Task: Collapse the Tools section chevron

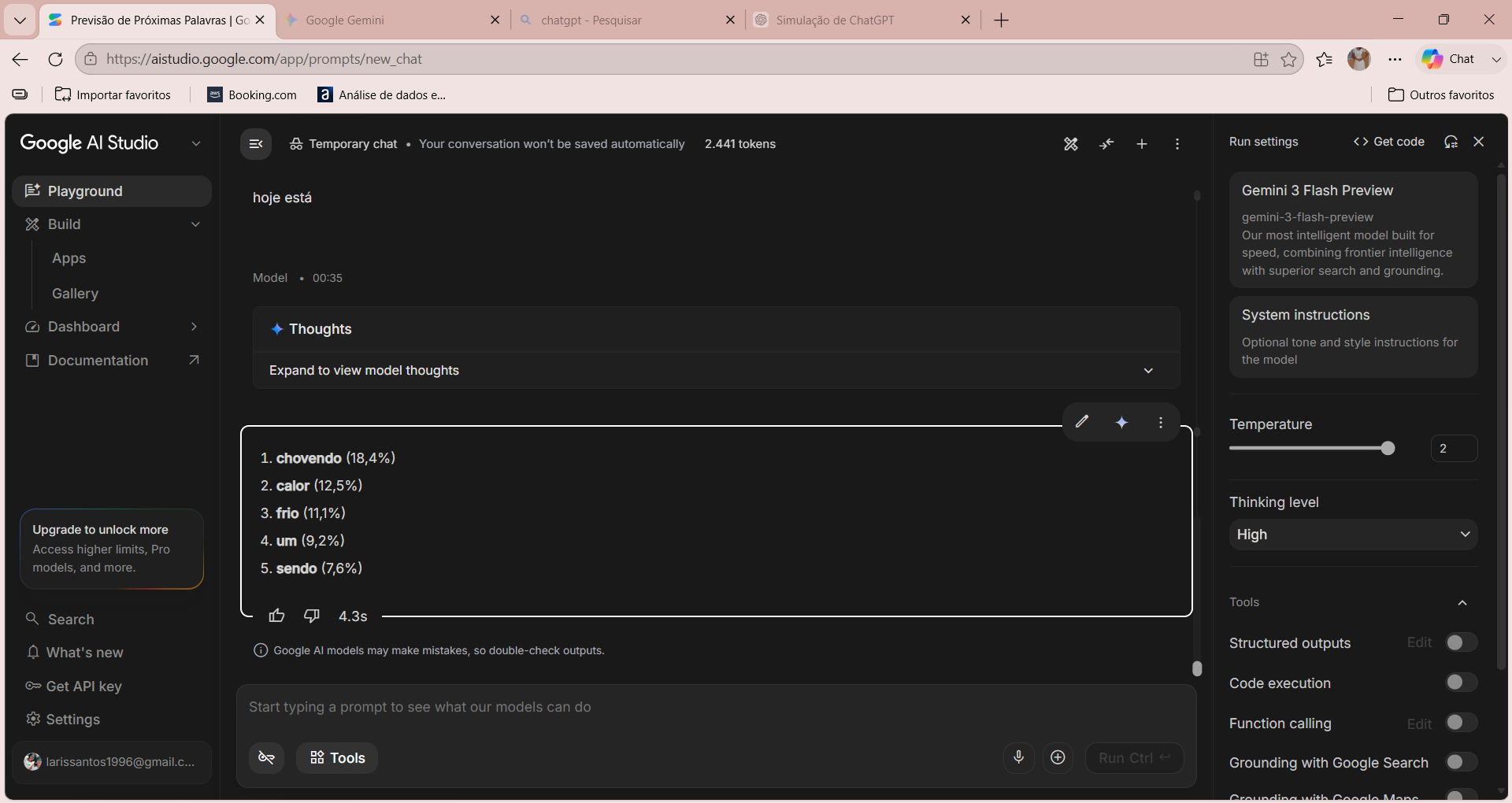Action: pyautogui.click(x=1462, y=602)
